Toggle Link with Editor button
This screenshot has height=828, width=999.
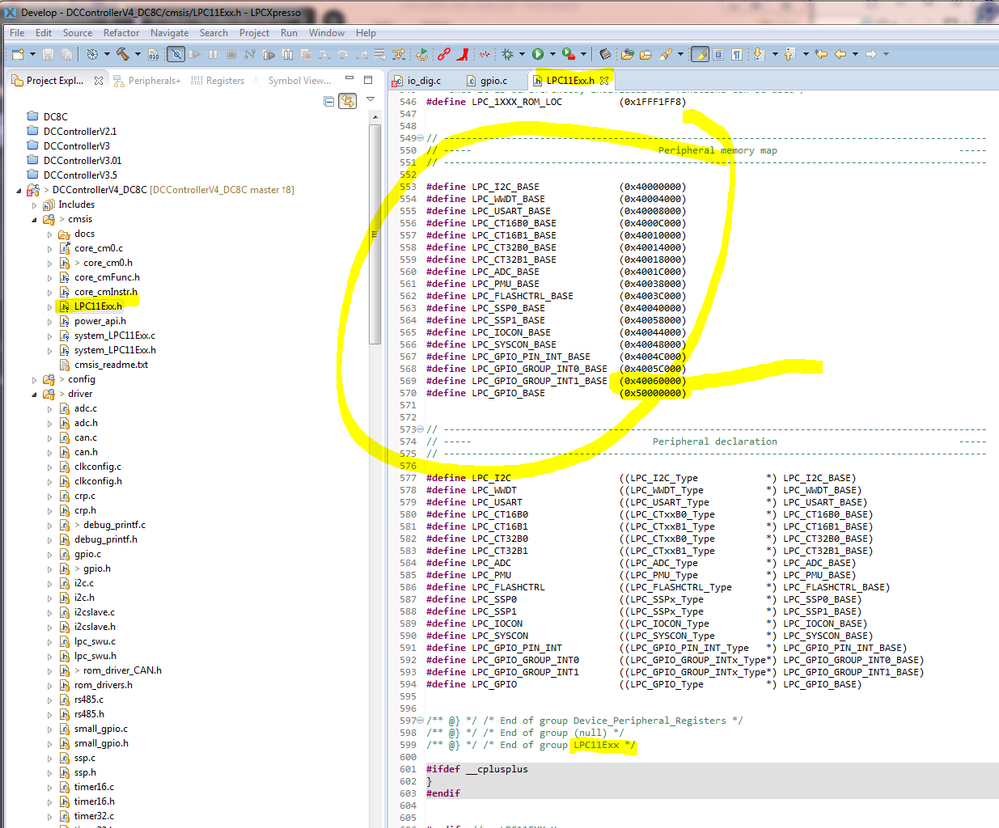click(347, 101)
